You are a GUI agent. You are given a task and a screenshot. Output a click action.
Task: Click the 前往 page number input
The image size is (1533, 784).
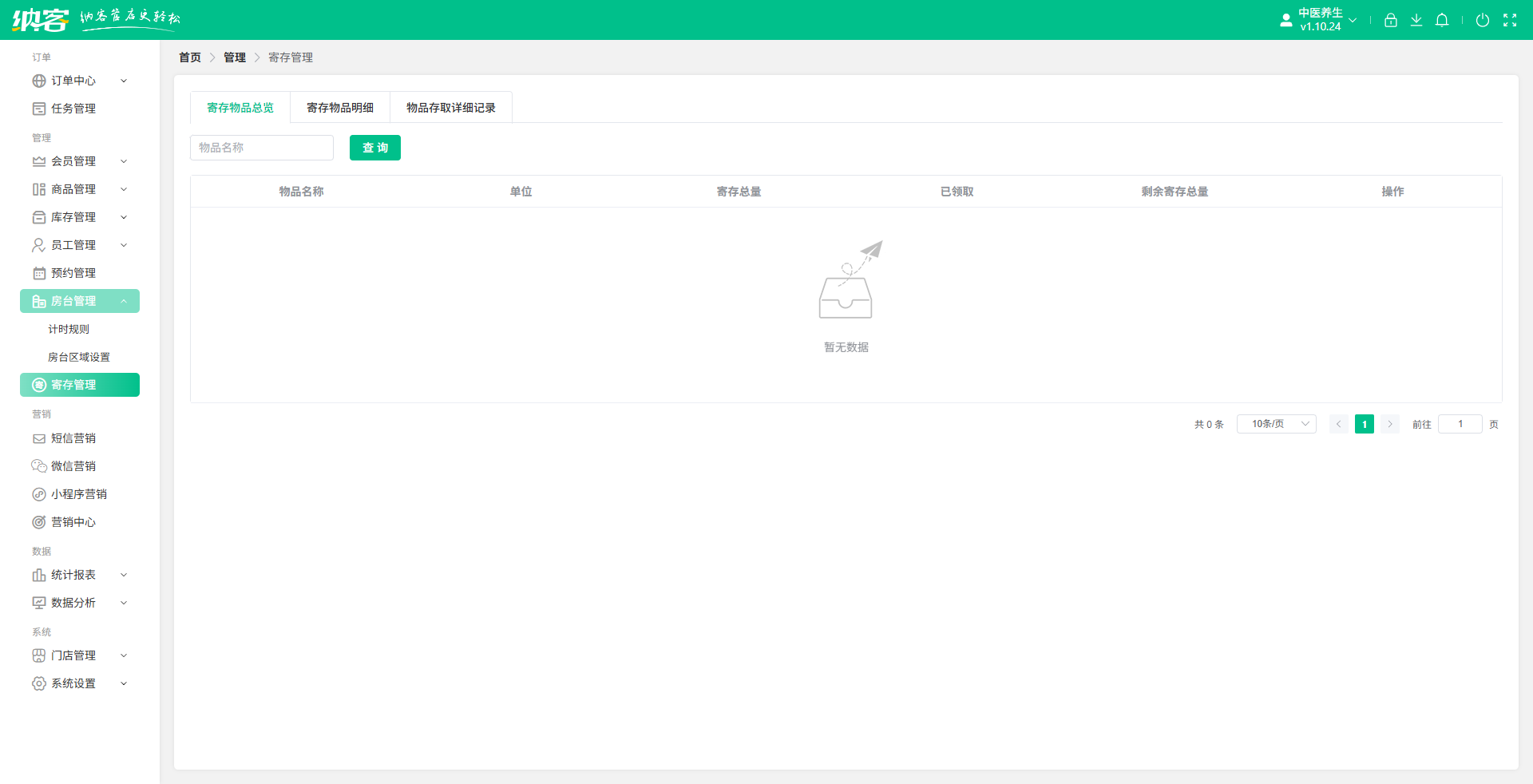[x=1460, y=424]
